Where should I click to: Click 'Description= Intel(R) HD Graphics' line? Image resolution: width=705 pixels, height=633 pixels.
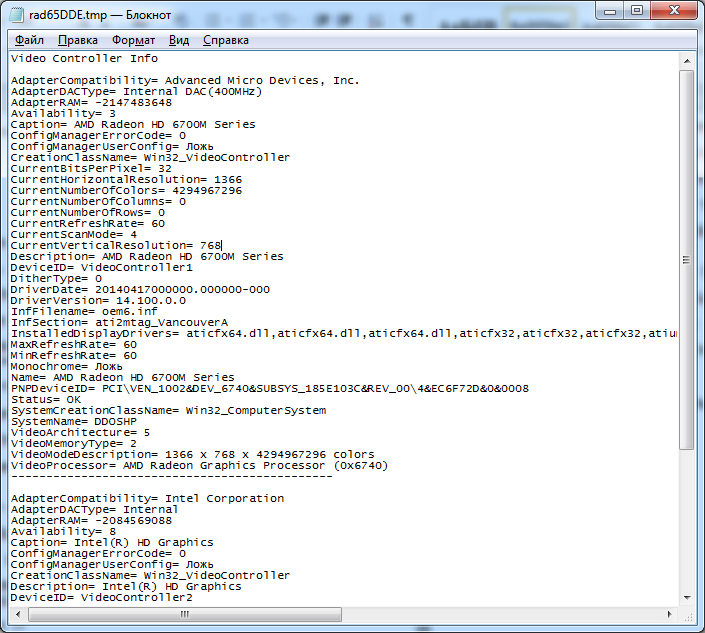(x=126, y=587)
